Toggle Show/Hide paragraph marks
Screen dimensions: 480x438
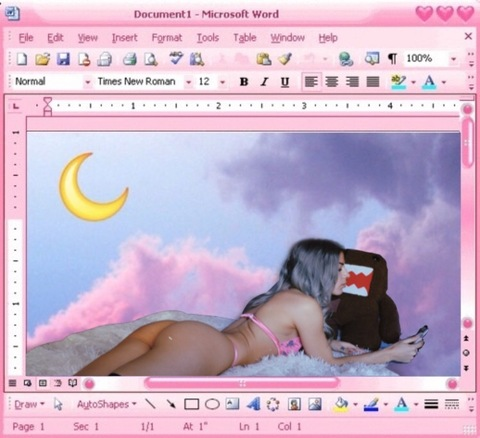[x=393, y=59]
